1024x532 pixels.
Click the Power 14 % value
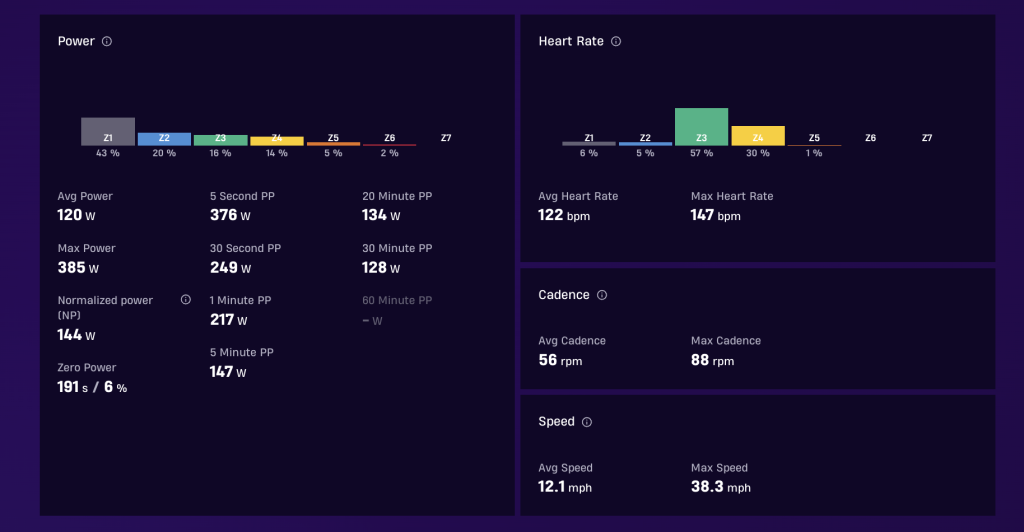(277, 153)
